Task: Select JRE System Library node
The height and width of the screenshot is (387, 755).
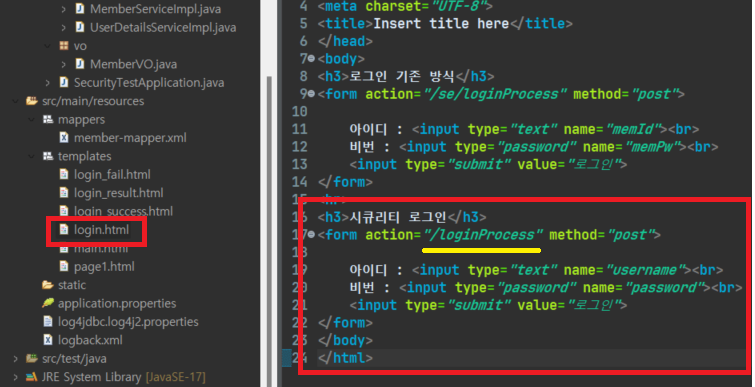Action: [x=123, y=377]
